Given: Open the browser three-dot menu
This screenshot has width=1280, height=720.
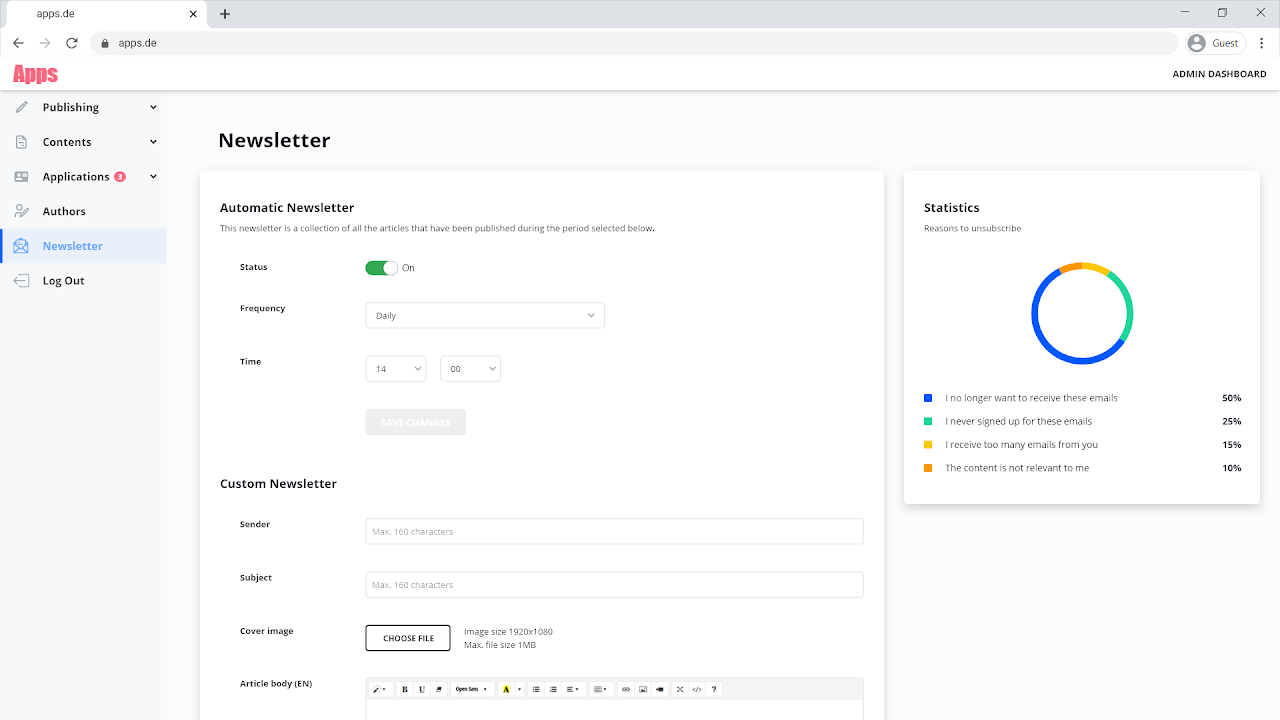Looking at the screenshot, I should [1262, 43].
